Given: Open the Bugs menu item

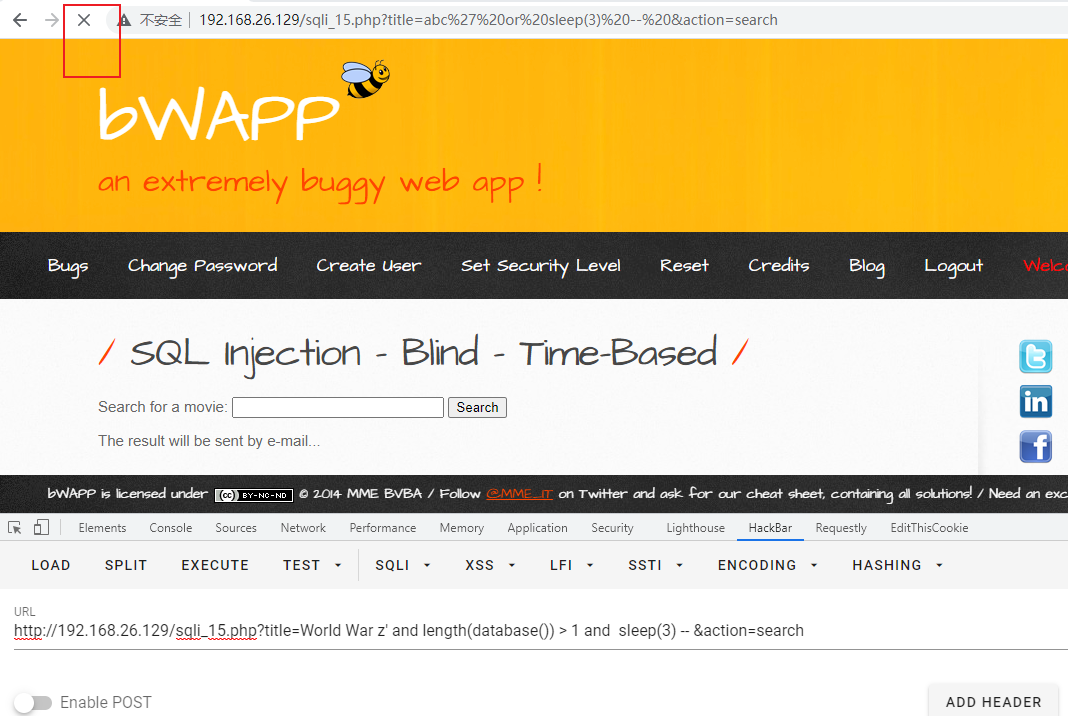Looking at the screenshot, I should [68, 266].
